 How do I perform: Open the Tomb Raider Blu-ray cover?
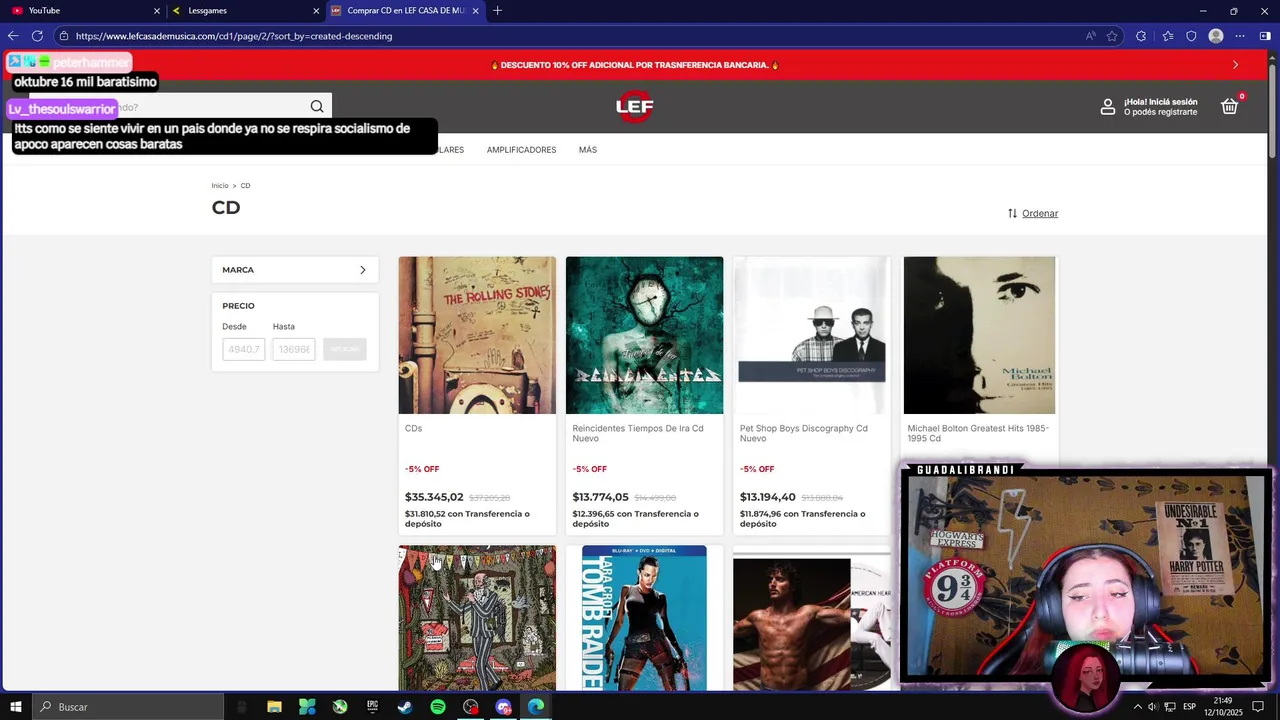(x=644, y=618)
